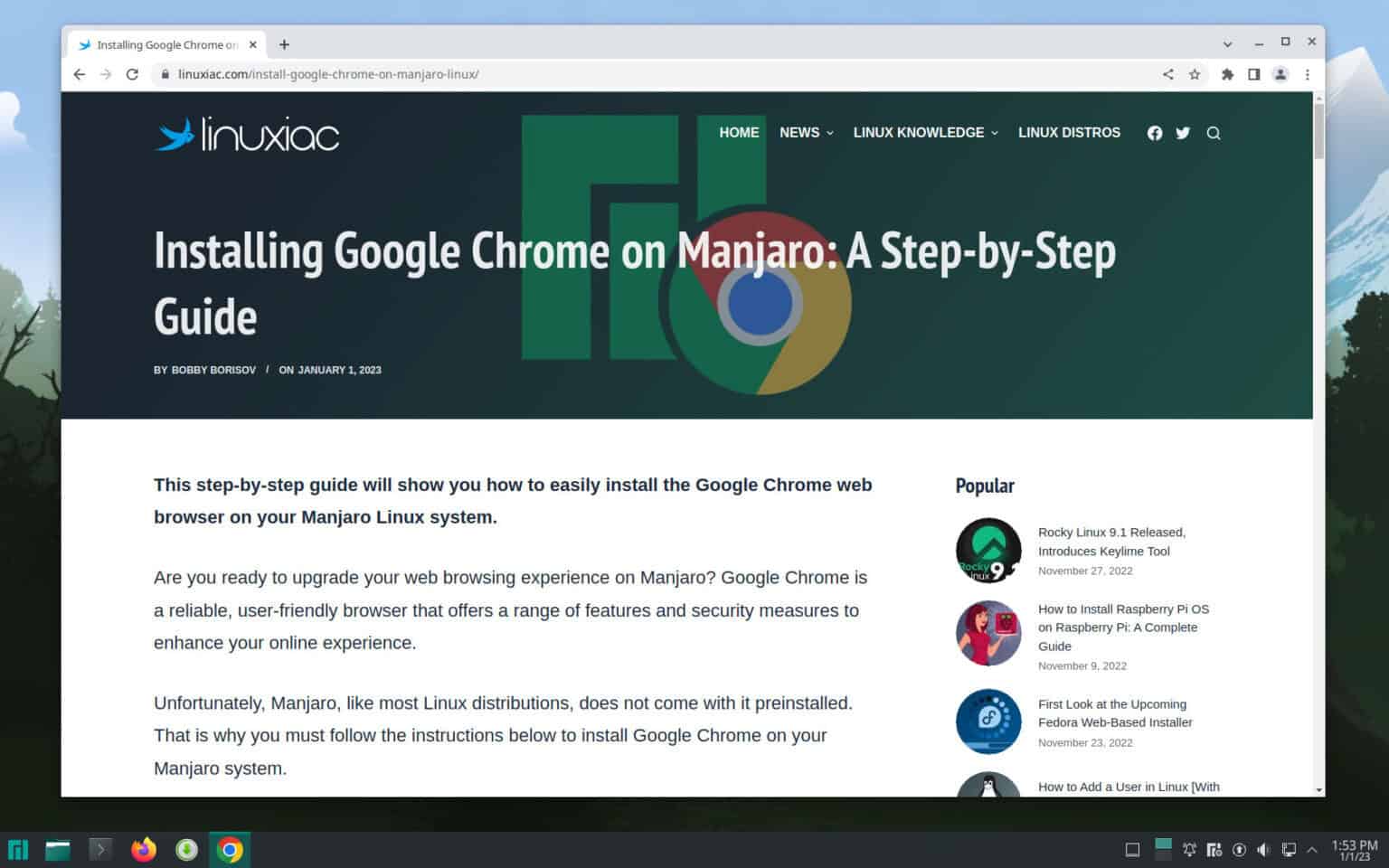Open Linuxiac's Twitter icon
Viewport: 1389px width, 868px height.
tap(1183, 133)
